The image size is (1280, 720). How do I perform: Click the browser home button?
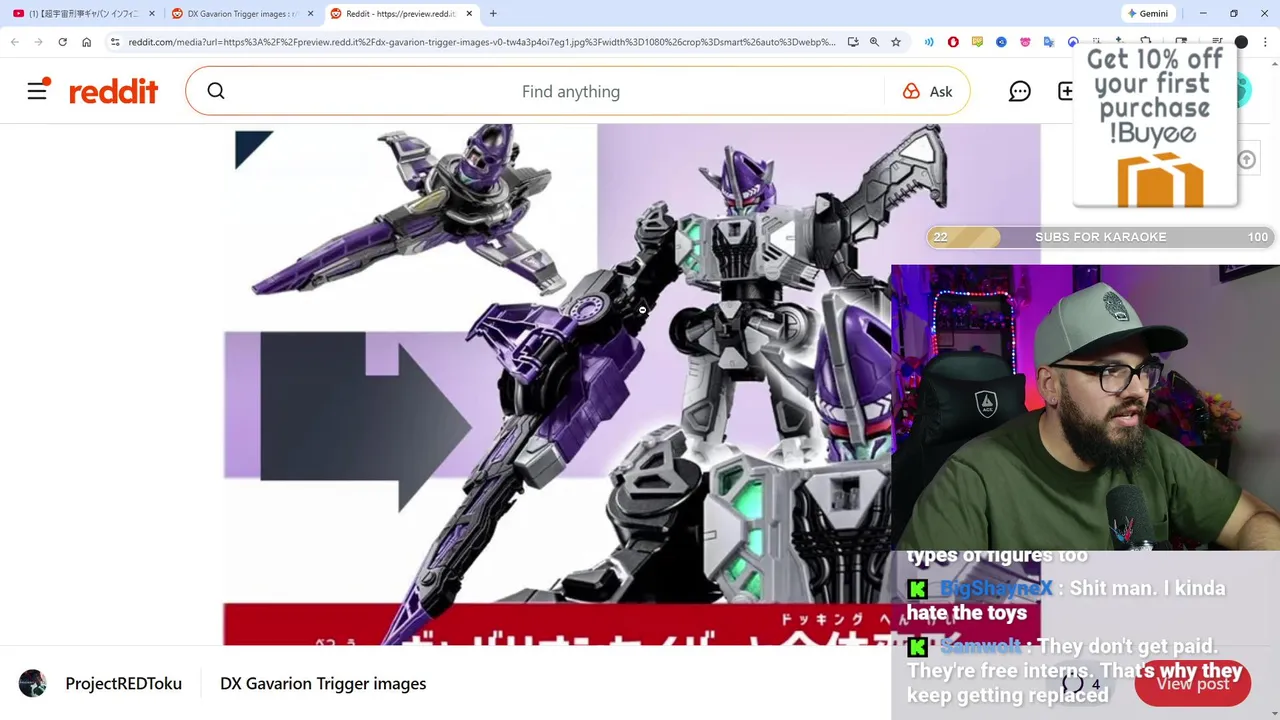pyautogui.click(x=86, y=42)
